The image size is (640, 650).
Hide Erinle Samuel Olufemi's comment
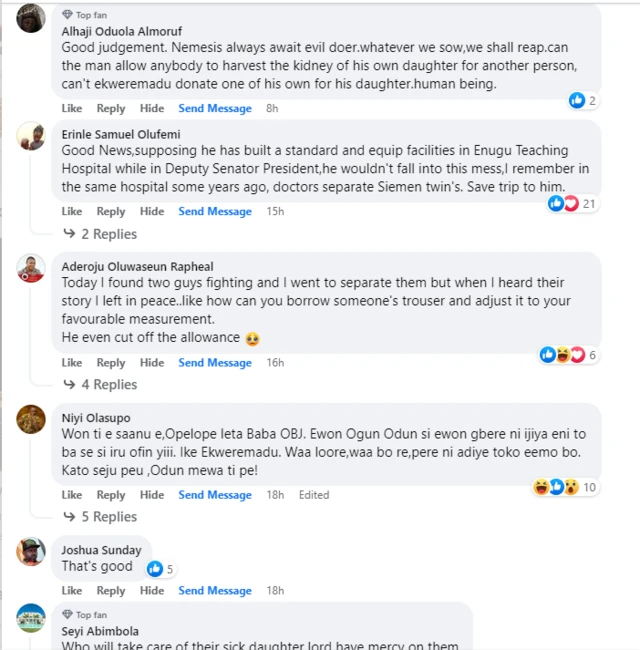152,212
